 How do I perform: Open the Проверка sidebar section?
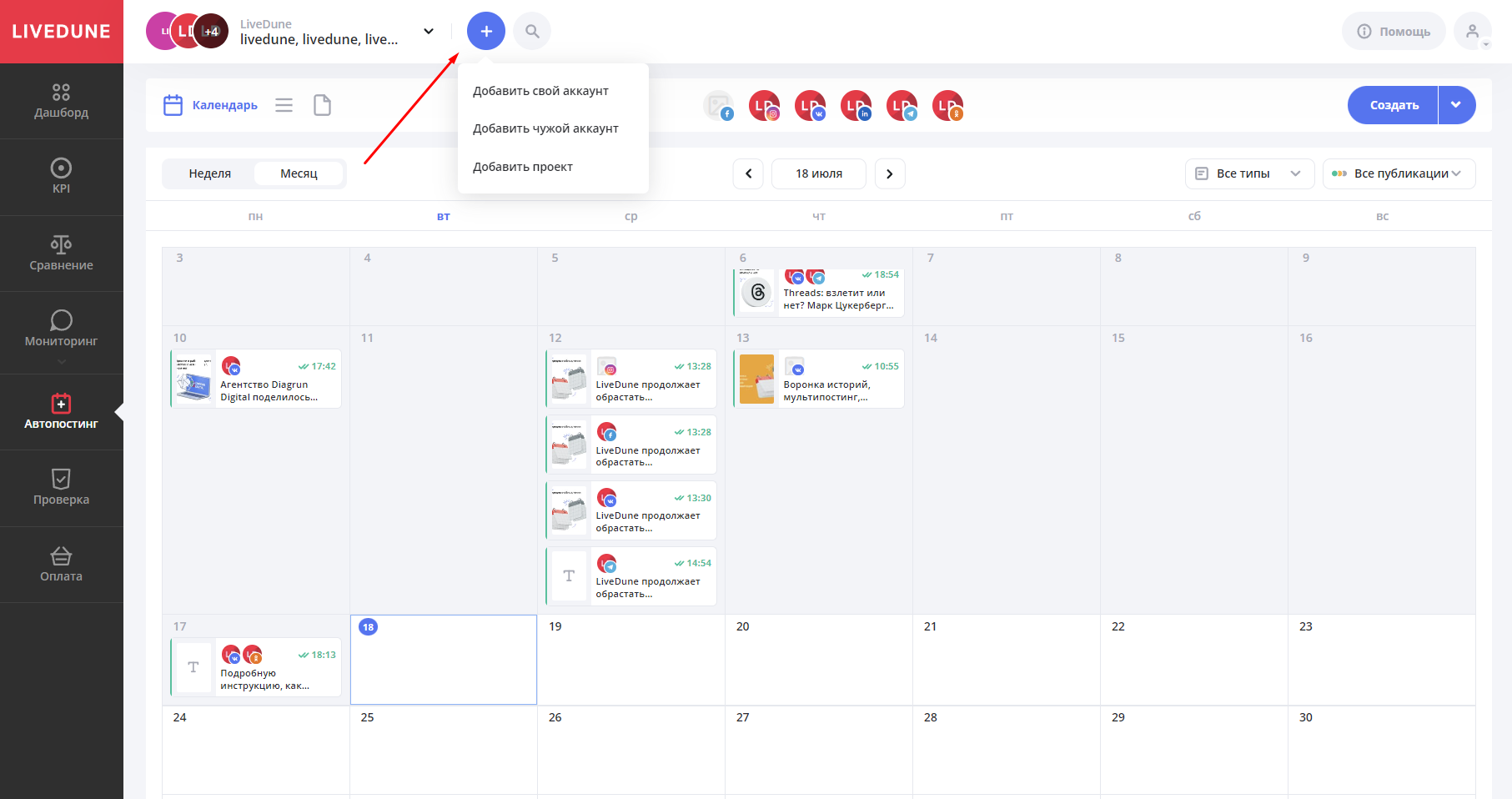tap(61, 488)
